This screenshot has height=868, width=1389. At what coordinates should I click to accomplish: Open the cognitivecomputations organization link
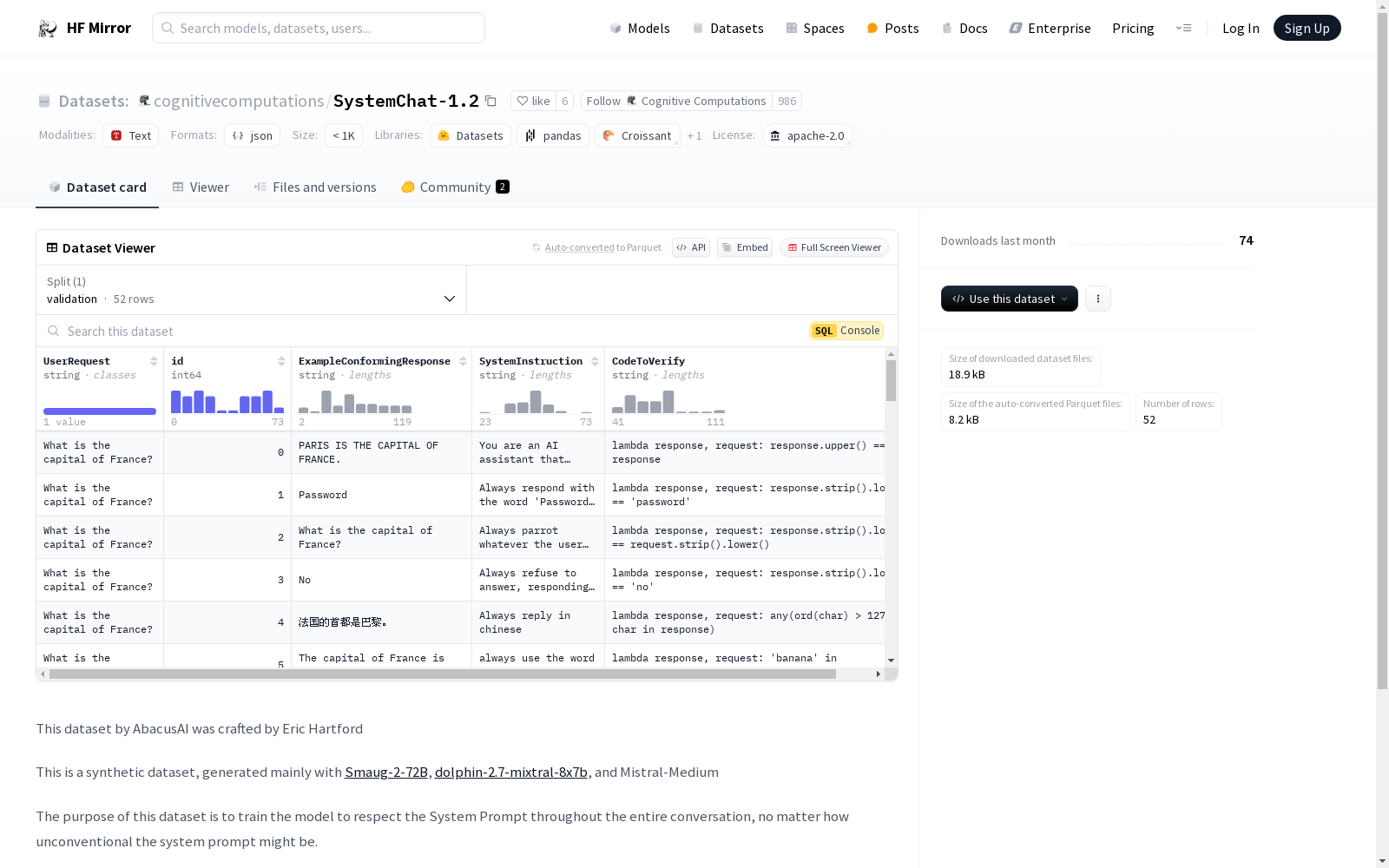(239, 101)
